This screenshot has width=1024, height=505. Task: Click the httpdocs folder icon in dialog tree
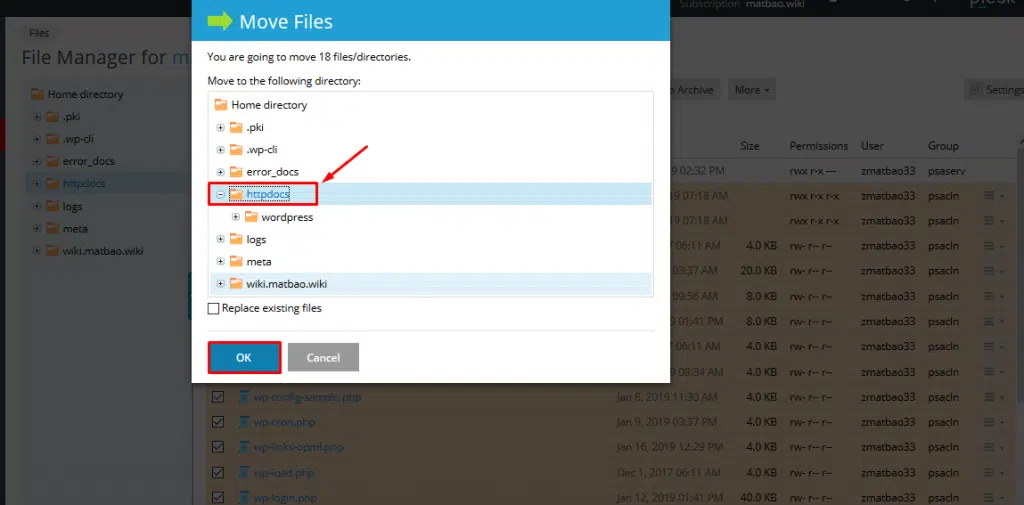tap(236, 194)
